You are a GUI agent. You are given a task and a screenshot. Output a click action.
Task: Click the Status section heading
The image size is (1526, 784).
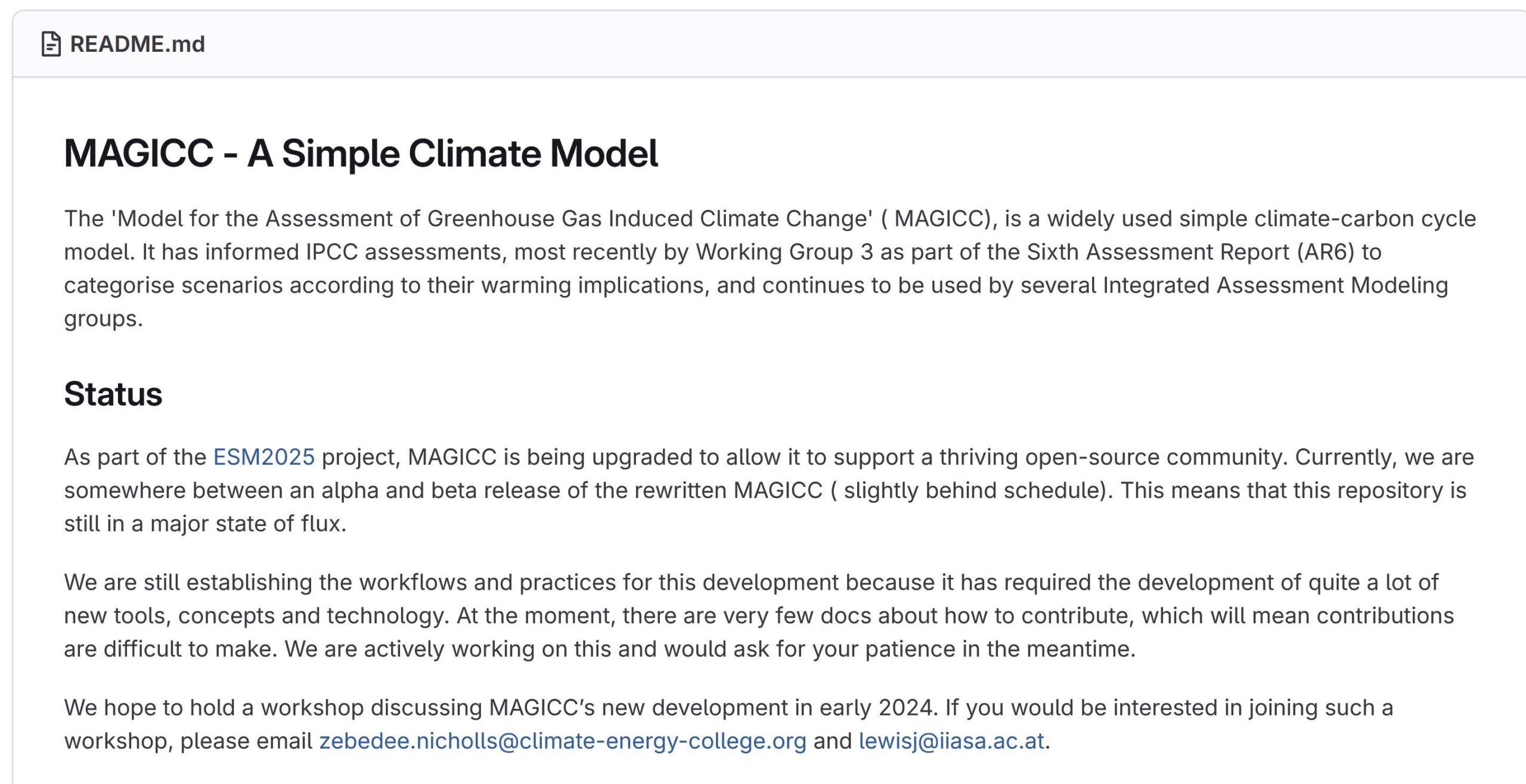[x=113, y=394]
